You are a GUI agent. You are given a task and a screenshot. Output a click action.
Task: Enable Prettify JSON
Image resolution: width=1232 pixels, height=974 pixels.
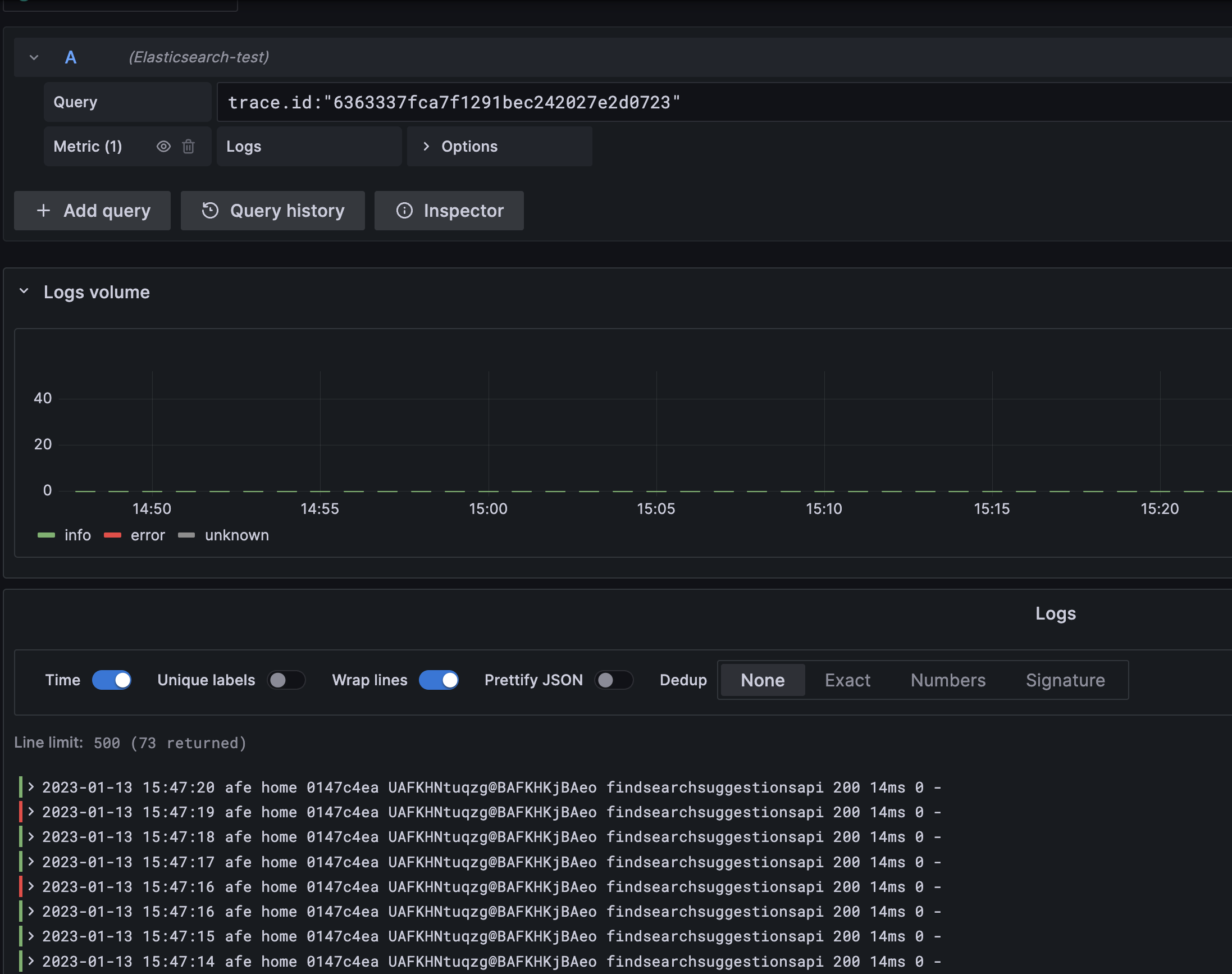tap(614, 680)
